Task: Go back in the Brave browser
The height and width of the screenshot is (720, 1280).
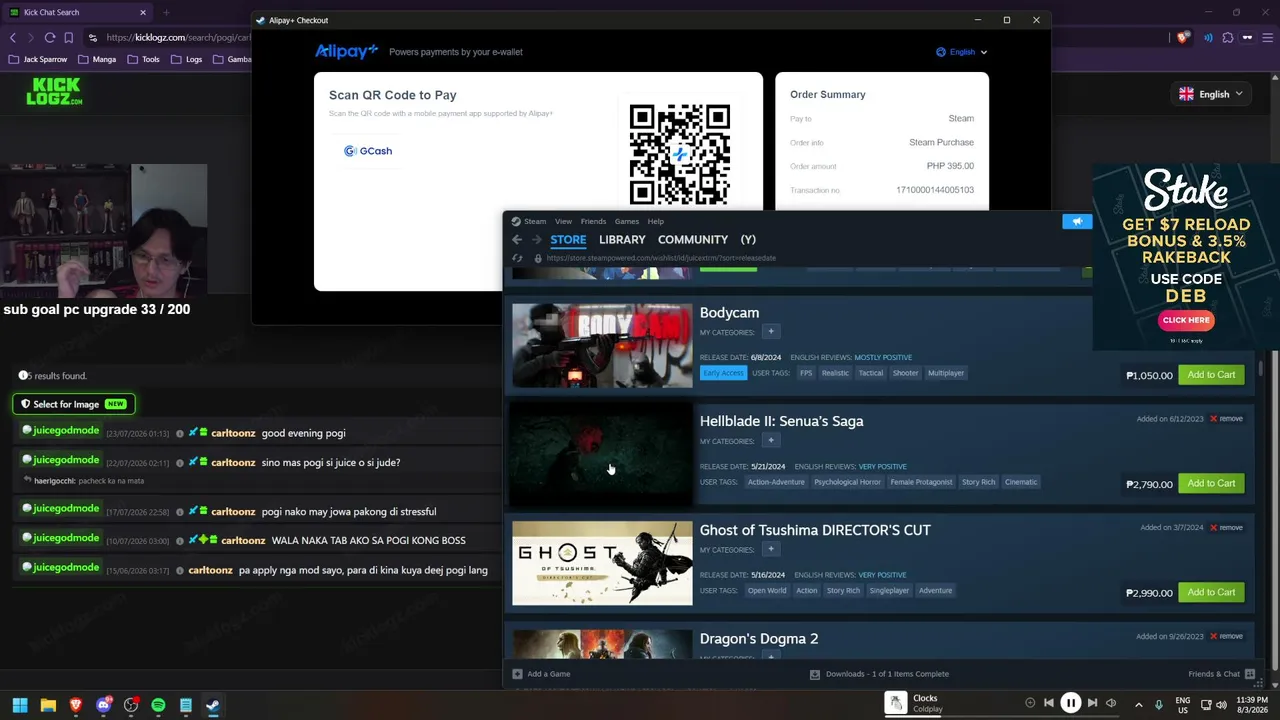Action: pos(13,38)
